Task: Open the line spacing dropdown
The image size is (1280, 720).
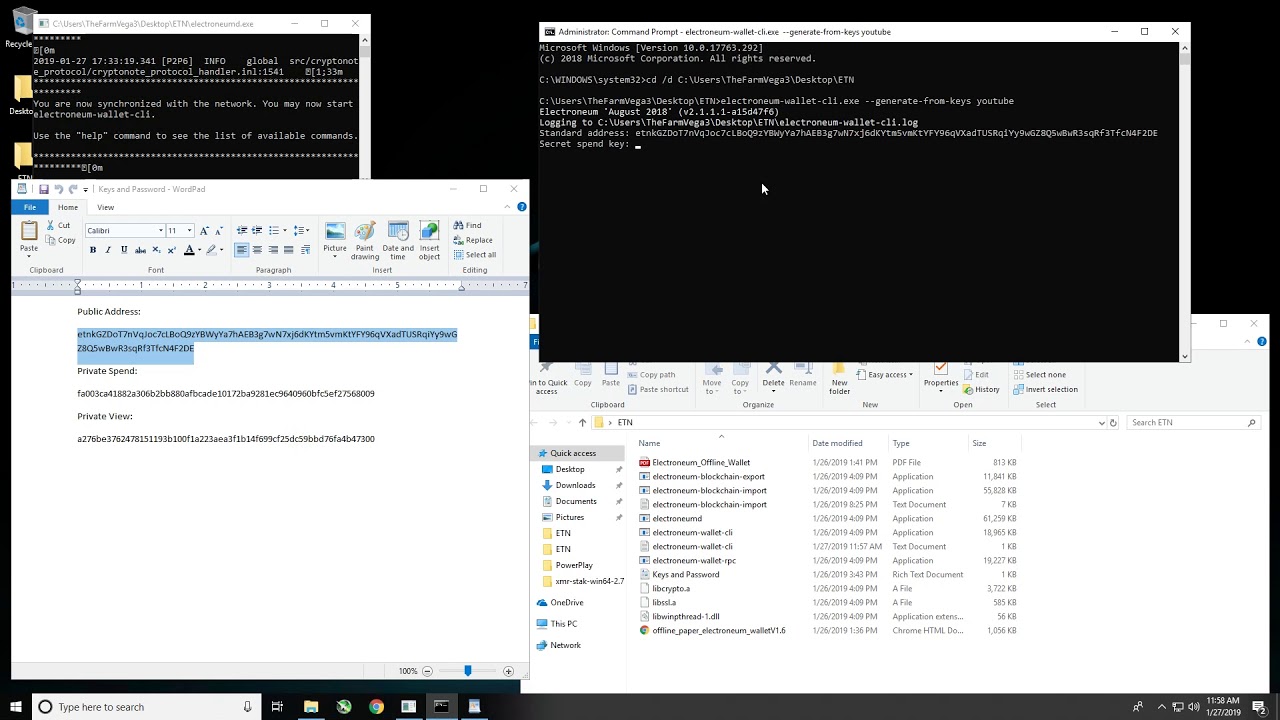Action: coord(301,231)
